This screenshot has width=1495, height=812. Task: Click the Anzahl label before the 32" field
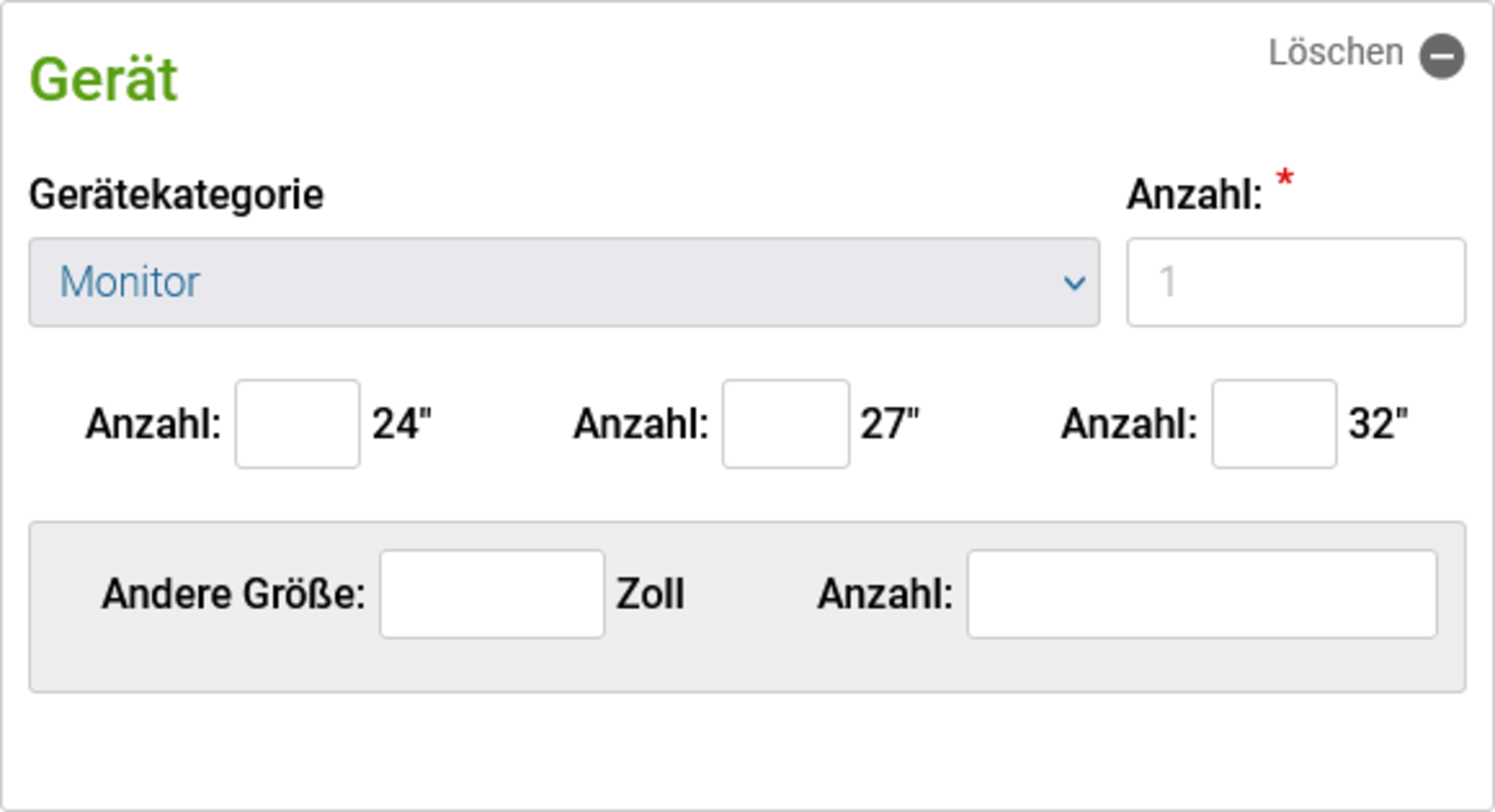click(x=1129, y=424)
